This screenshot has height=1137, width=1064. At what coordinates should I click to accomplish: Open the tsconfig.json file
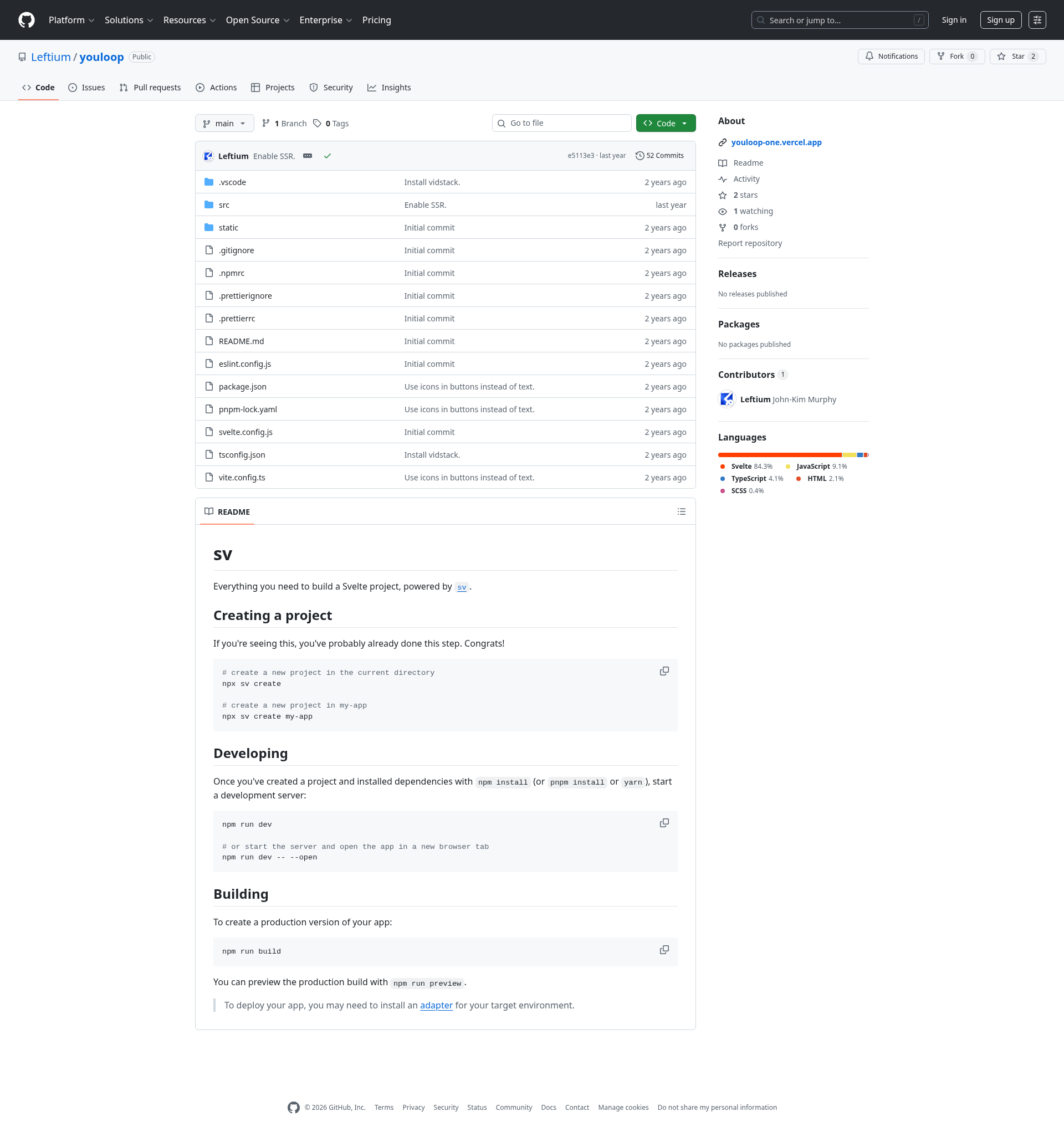point(242,455)
